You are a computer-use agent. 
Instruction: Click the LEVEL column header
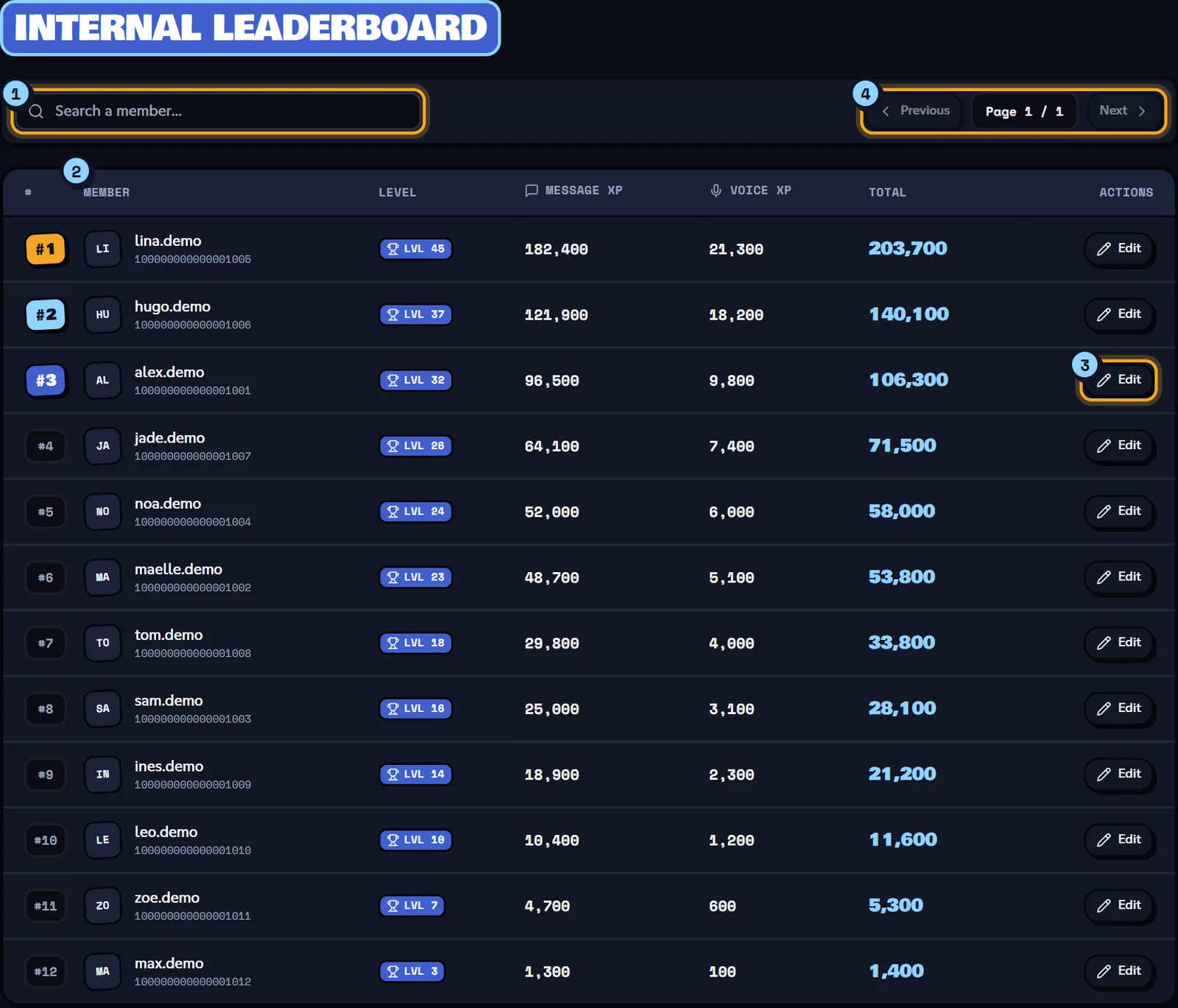pyautogui.click(x=398, y=192)
